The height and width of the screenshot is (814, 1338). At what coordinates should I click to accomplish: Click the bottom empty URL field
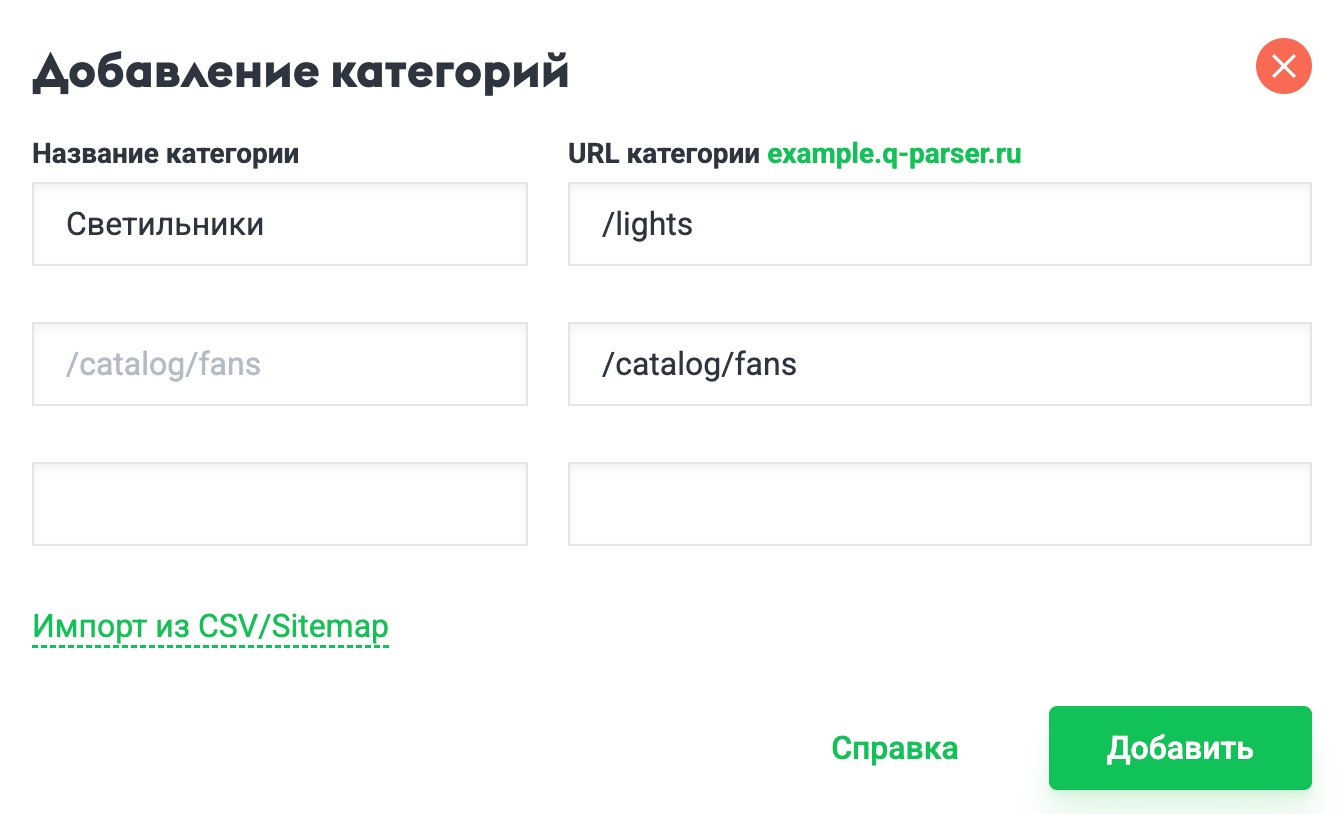pyautogui.click(x=939, y=503)
